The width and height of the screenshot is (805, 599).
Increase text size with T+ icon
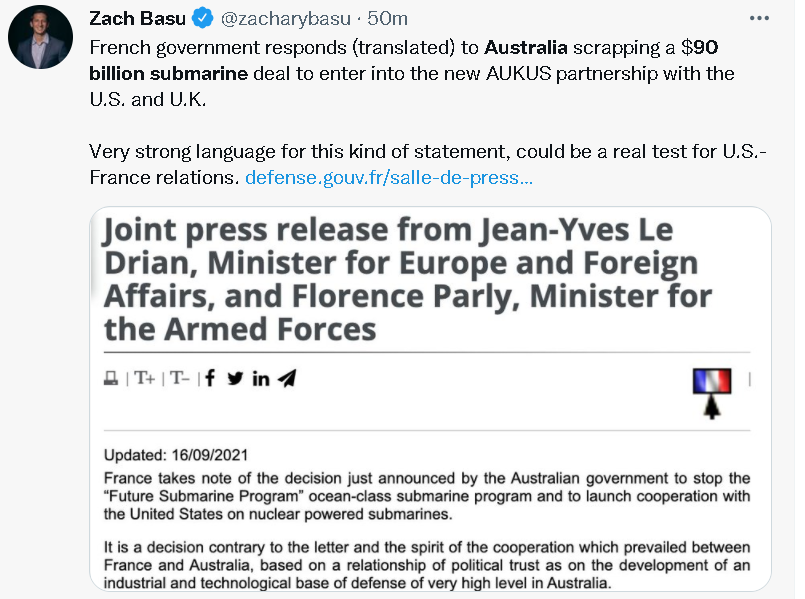[x=144, y=378]
